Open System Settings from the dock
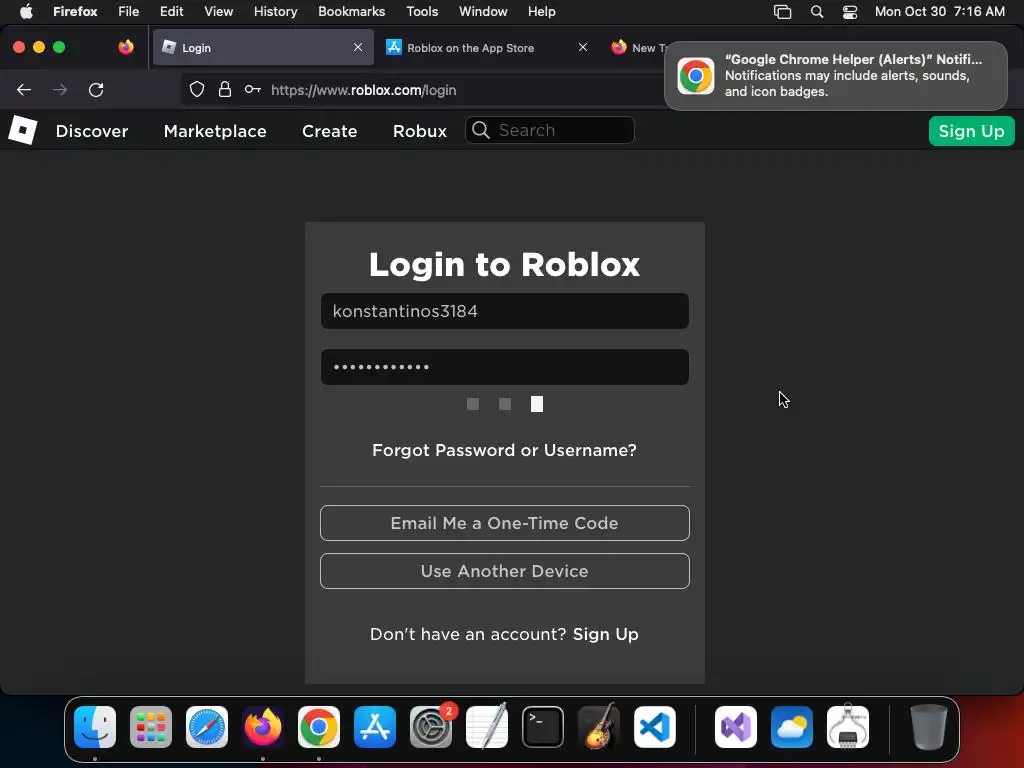This screenshot has width=1024, height=768. 431,727
